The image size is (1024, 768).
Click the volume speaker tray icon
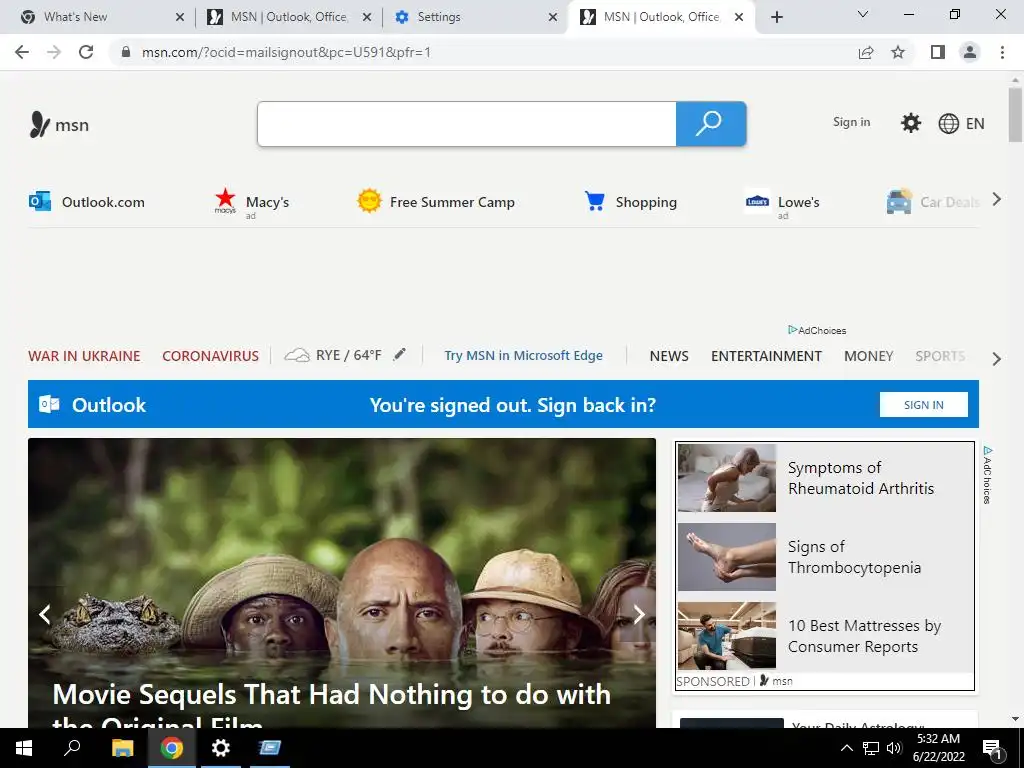(x=894, y=748)
